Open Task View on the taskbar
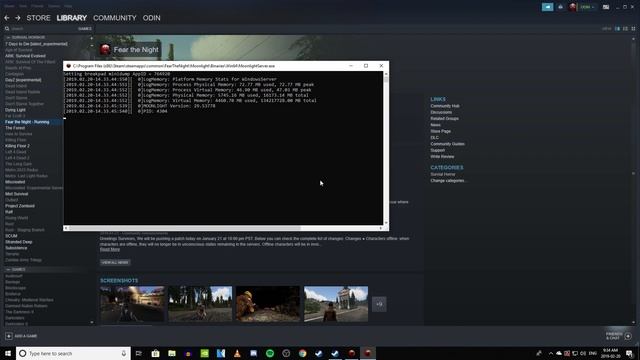 click(139, 353)
